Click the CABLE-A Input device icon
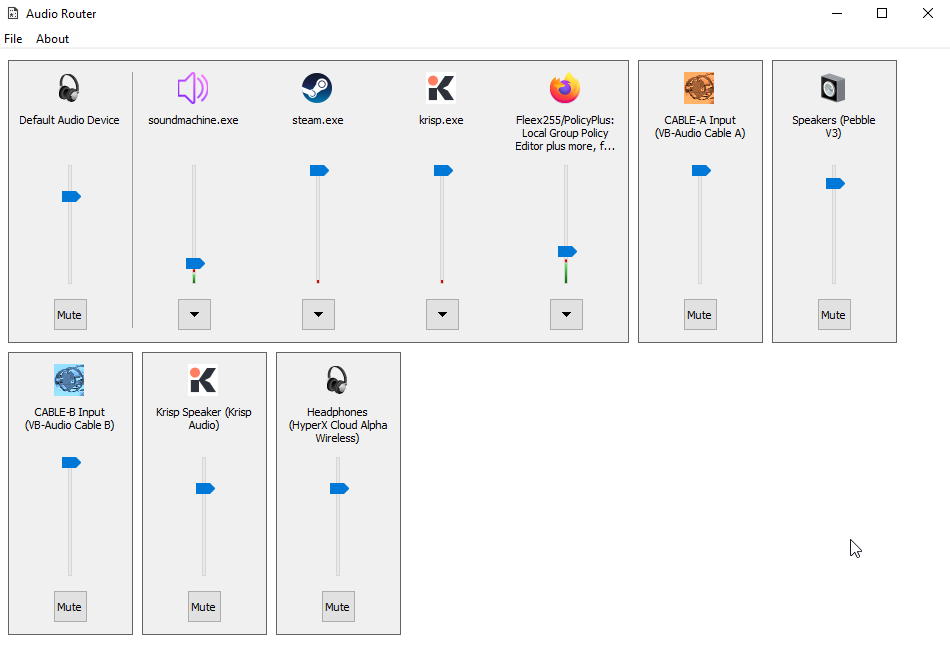Viewport: 950px width, 658px height. (699, 88)
